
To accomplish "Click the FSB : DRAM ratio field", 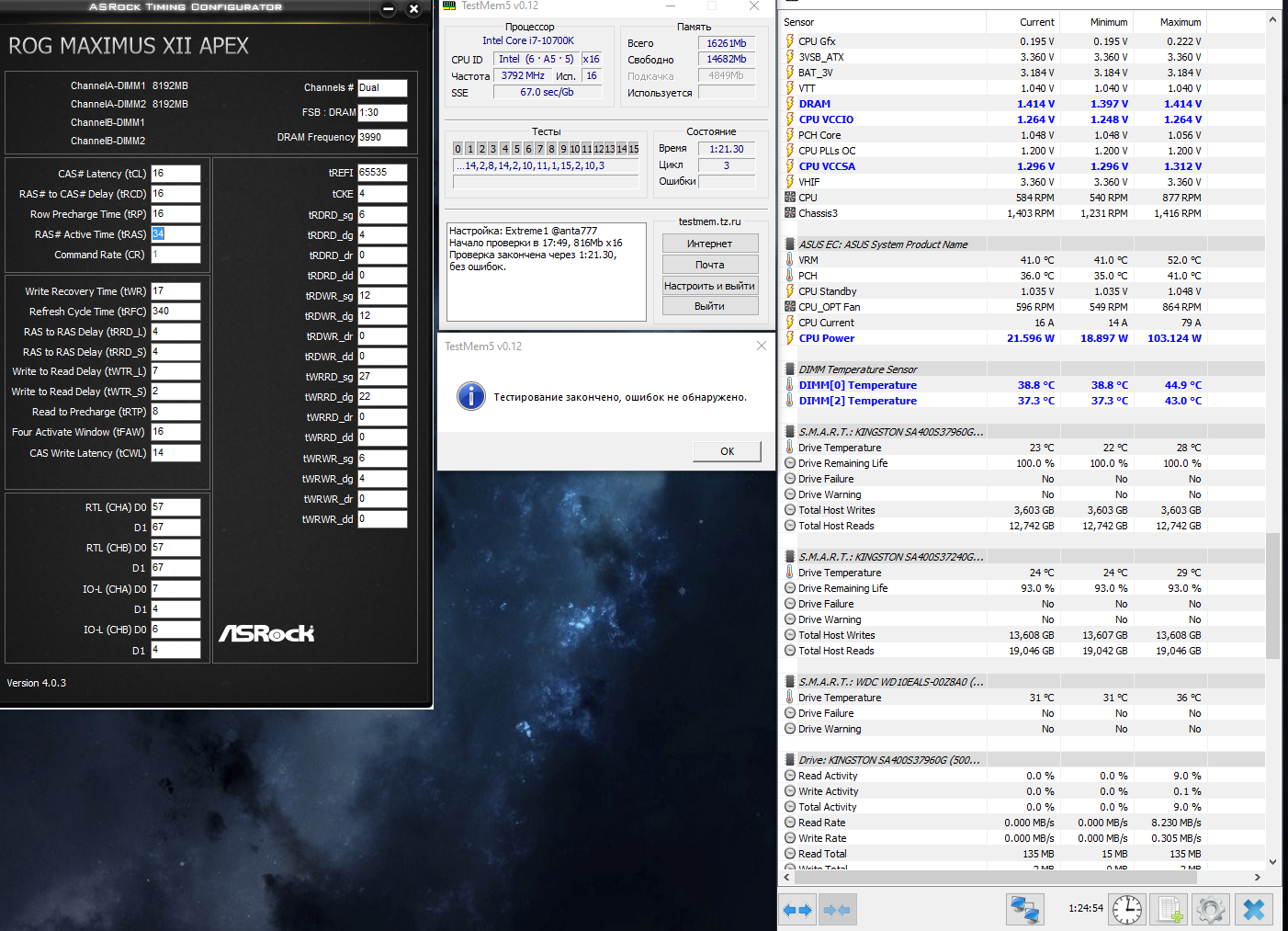I will (382, 112).
